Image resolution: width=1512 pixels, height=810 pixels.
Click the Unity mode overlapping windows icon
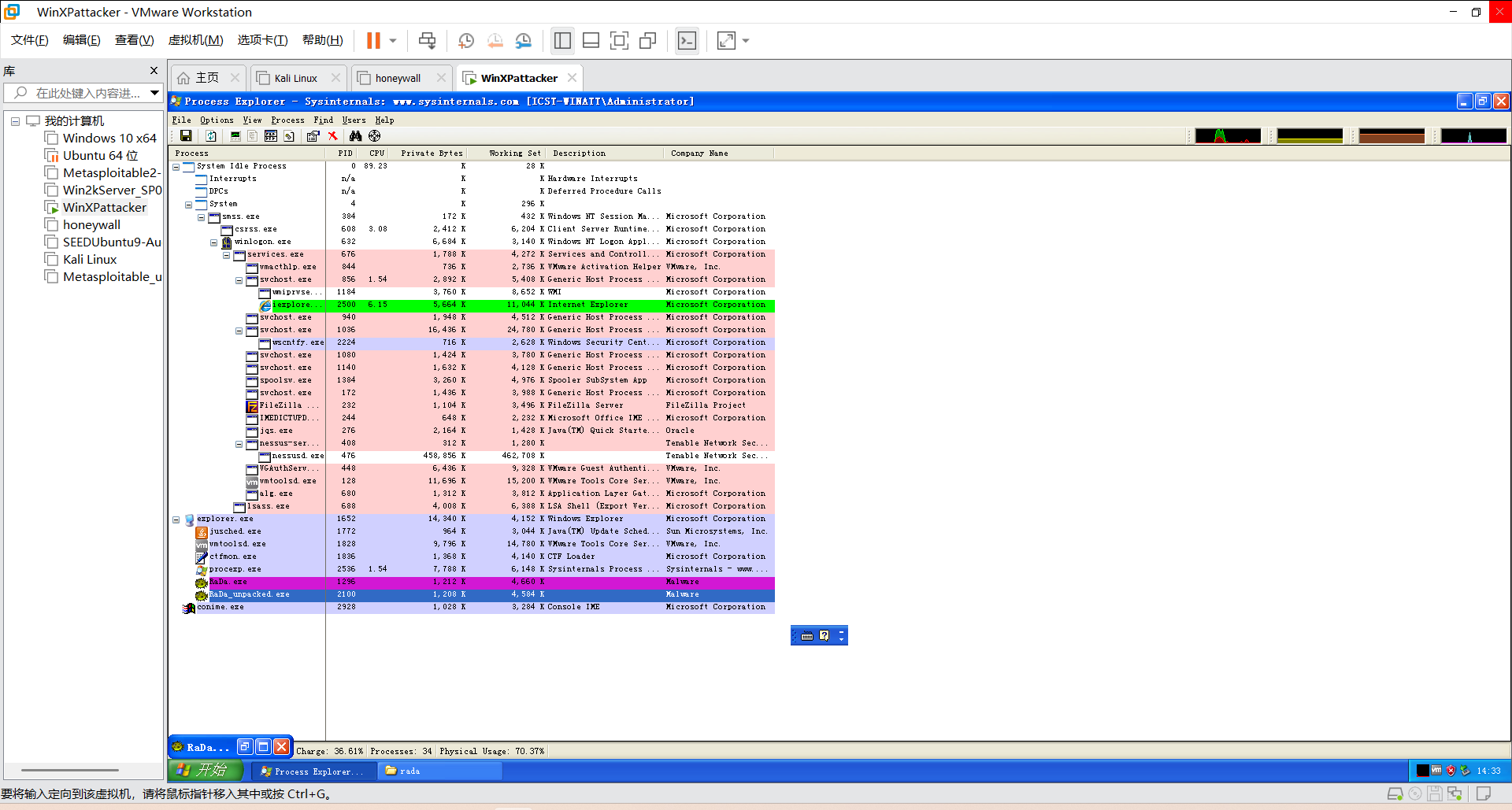[648, 40]
